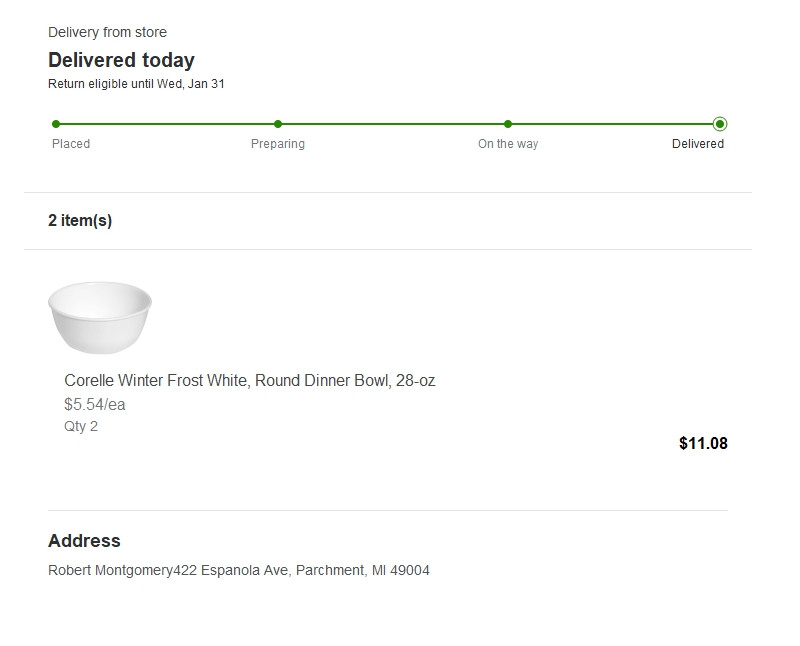Click the Preparing progress dot

[x=278, y=124]
